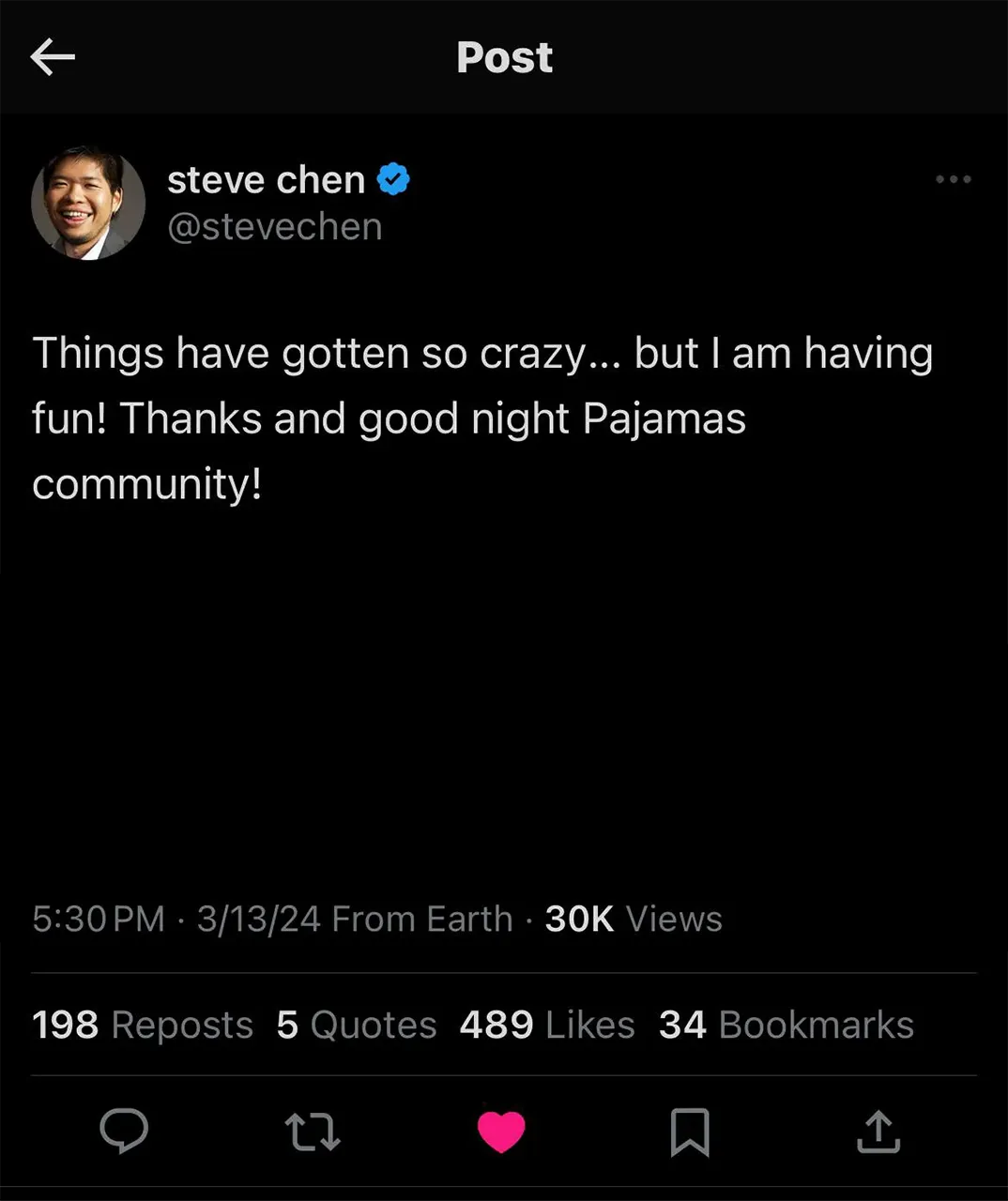The image size is (1008, 1201).
Task: Click the blue verified badge
Action: coord(393,179)
